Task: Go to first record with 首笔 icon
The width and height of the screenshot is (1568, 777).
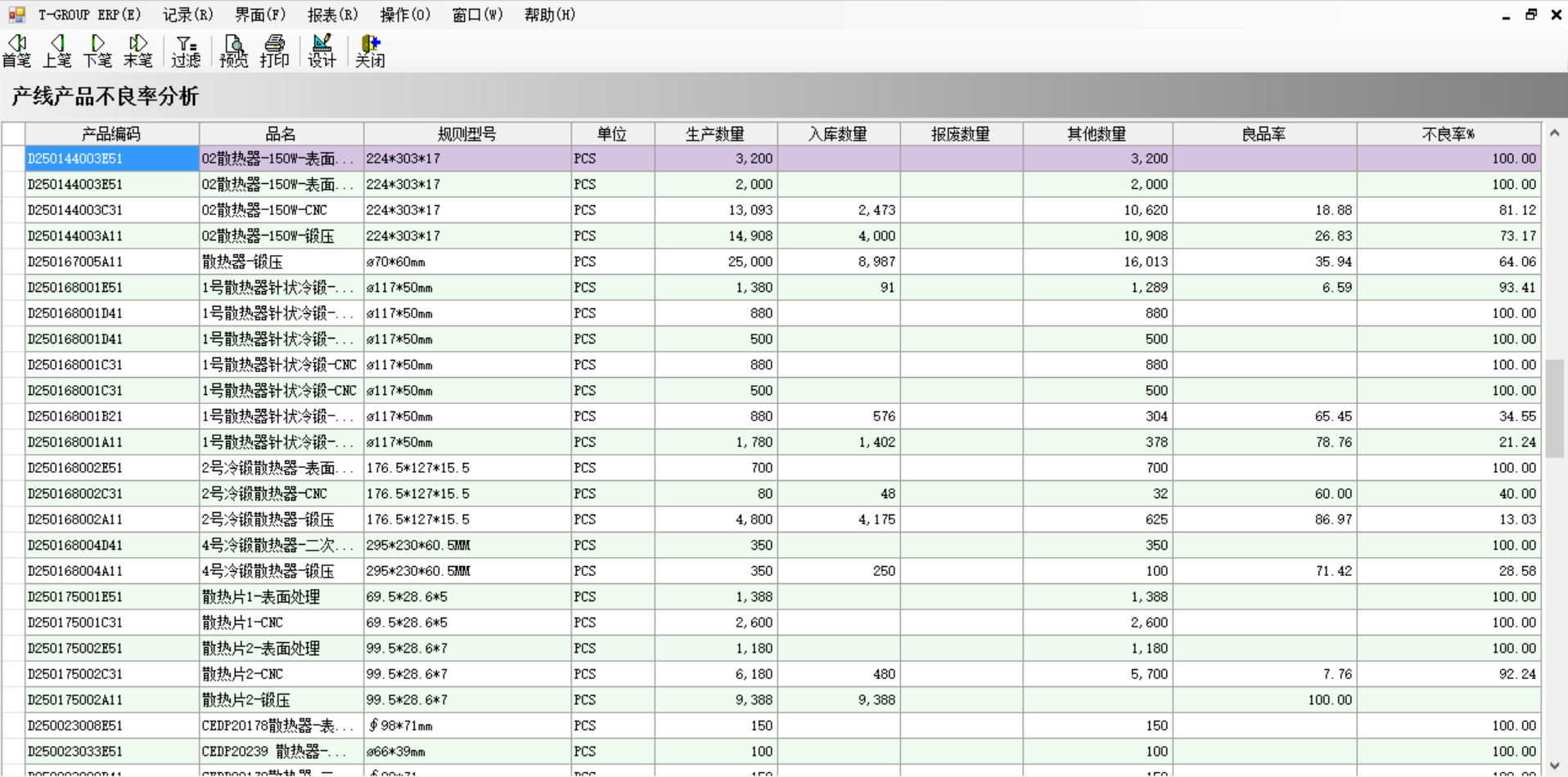Action: 17,51
